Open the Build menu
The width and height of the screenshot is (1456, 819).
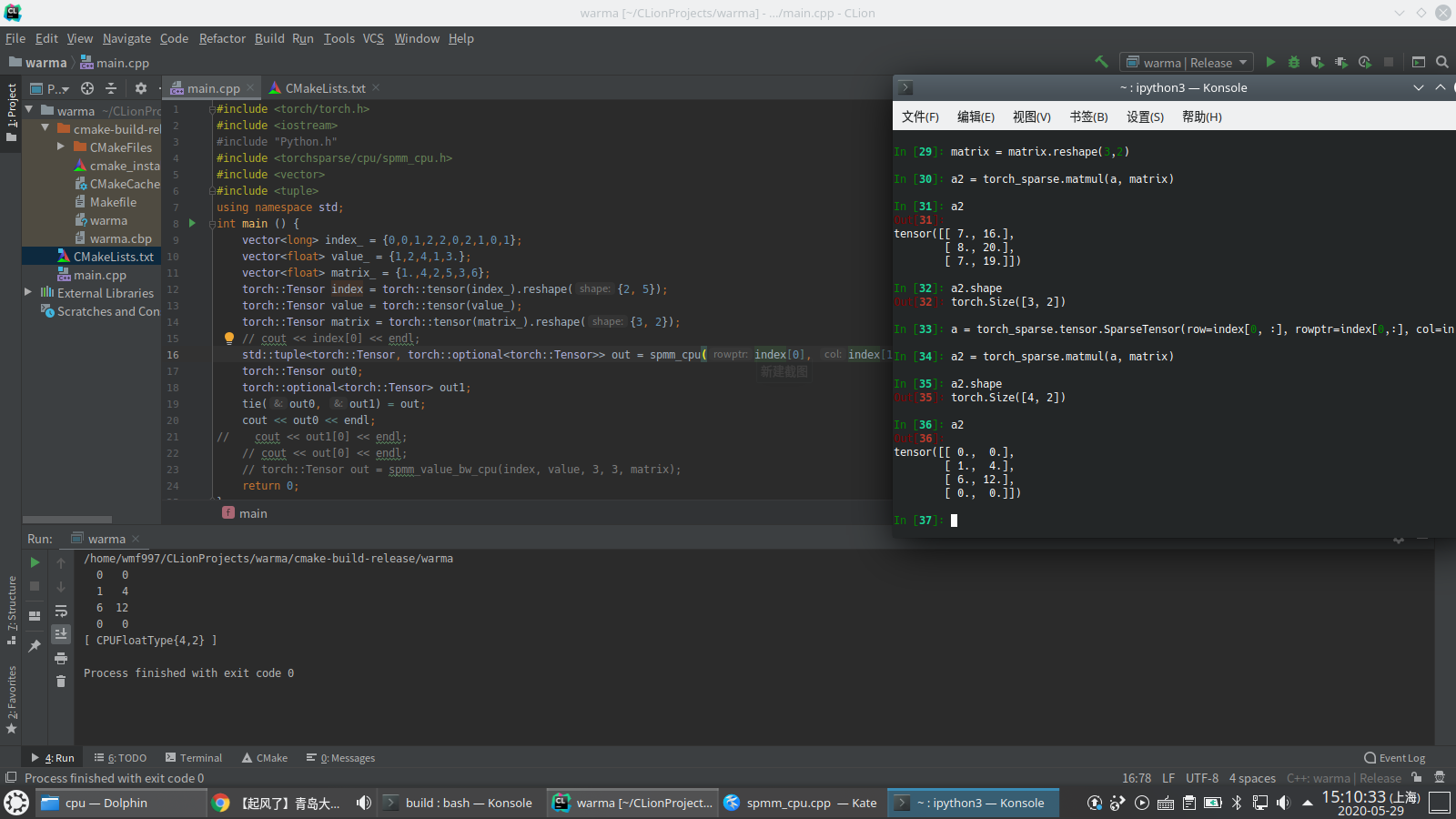pos(269,38)
